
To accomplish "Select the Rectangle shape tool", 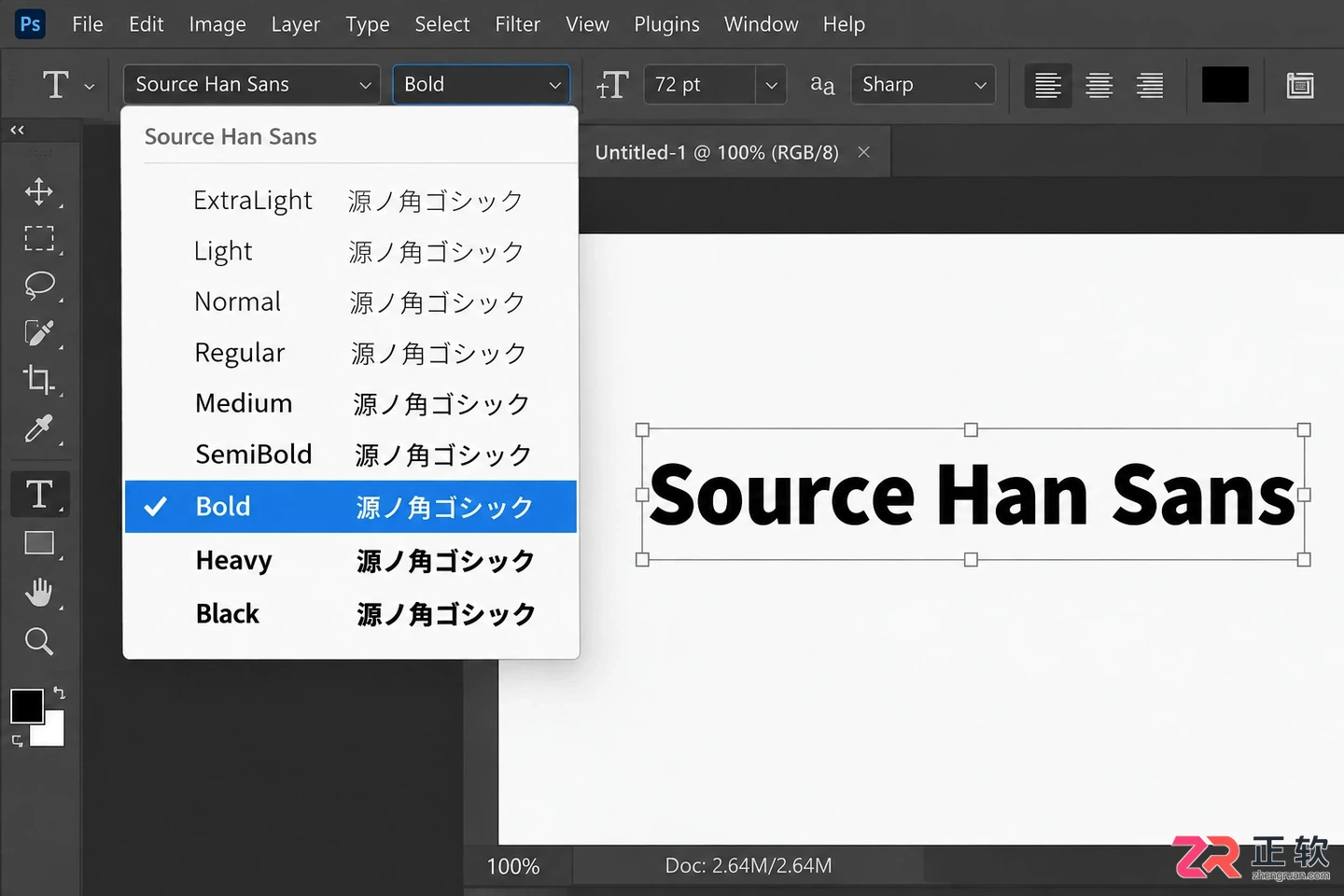I will tap(38, 543).
